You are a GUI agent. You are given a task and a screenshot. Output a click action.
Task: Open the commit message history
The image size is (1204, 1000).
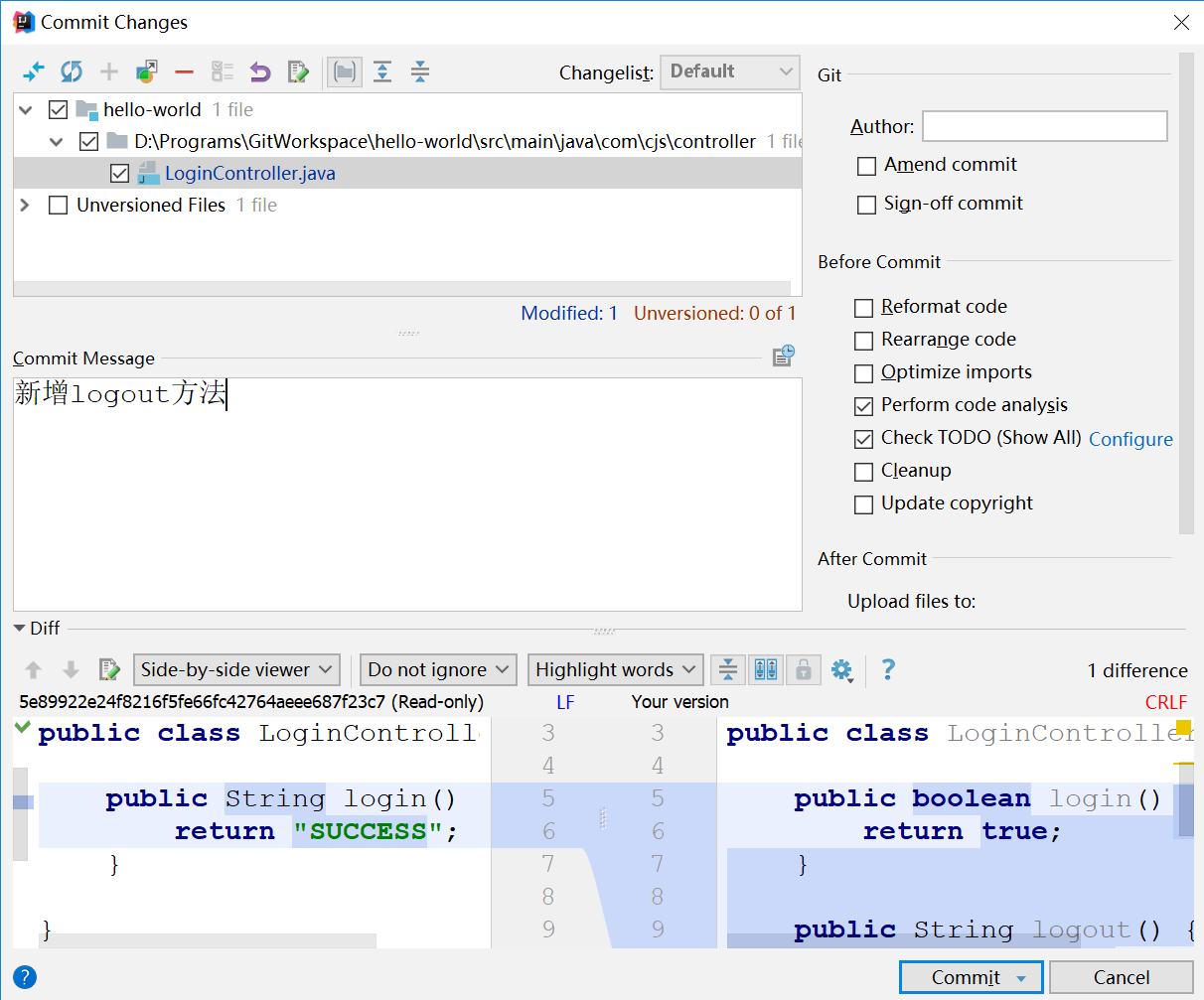pyautogui.click(x=784, y=356)
